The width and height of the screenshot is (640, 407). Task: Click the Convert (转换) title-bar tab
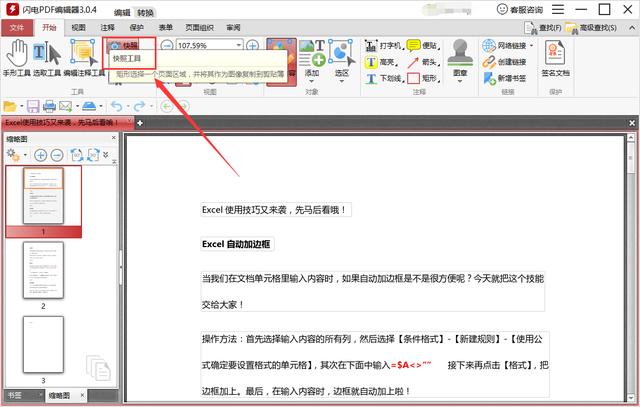(145, 13)
